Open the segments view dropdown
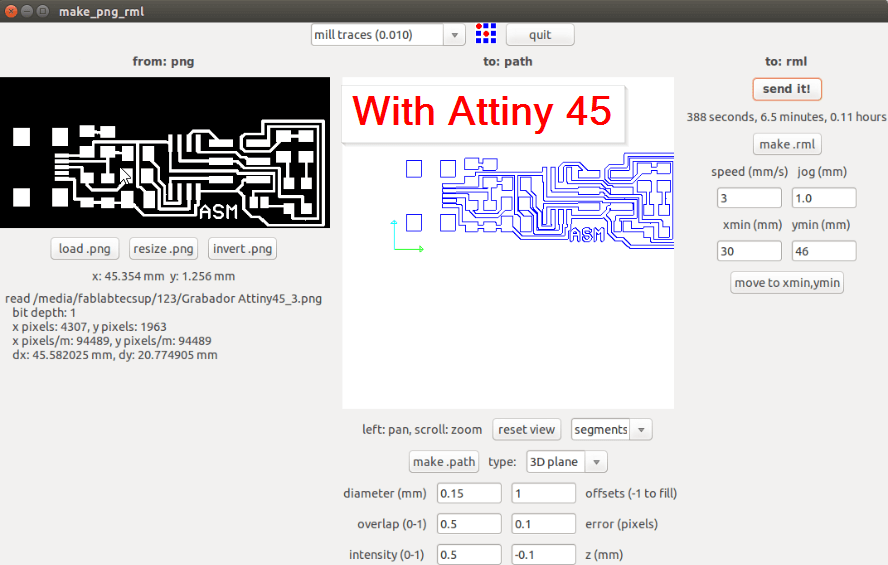The image size is (888, 565). (x=641, y=430)
